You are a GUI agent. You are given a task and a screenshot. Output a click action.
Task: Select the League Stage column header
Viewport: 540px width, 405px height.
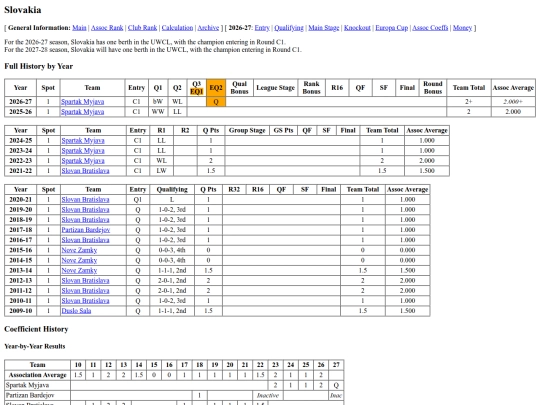click(276, 88)
